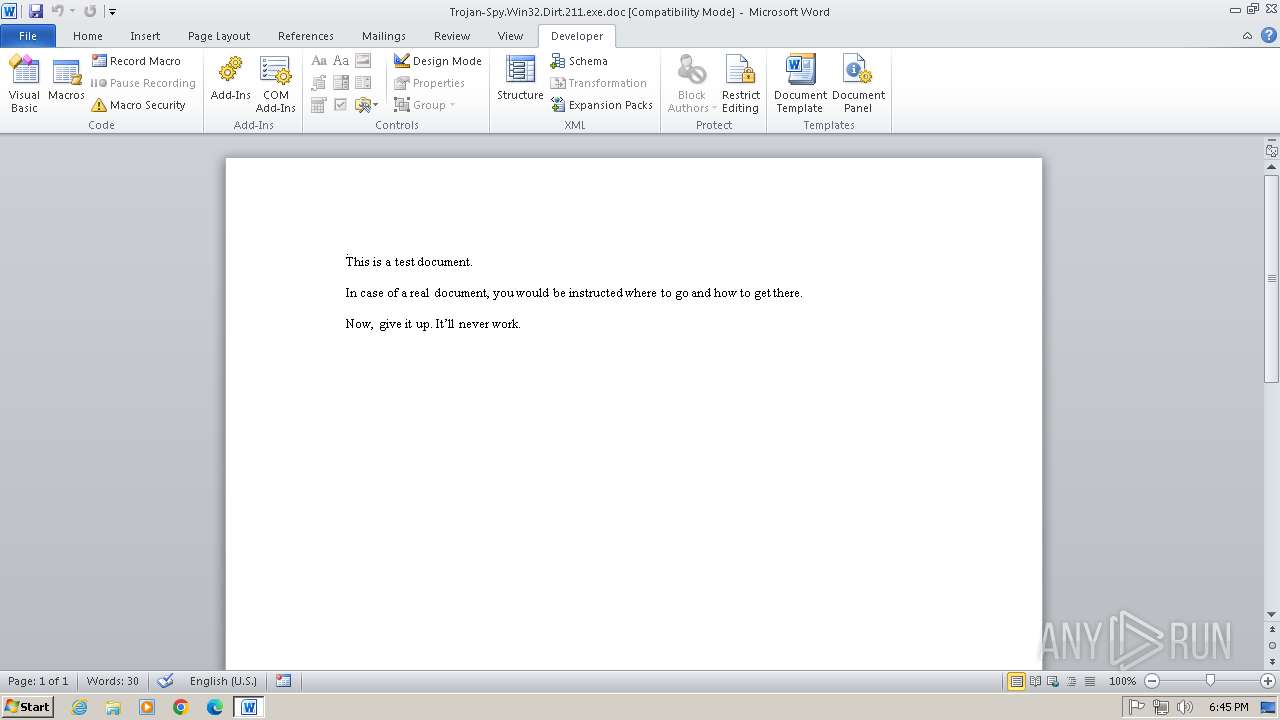
Task: Click the Undo button
Action: coord(57,11)
